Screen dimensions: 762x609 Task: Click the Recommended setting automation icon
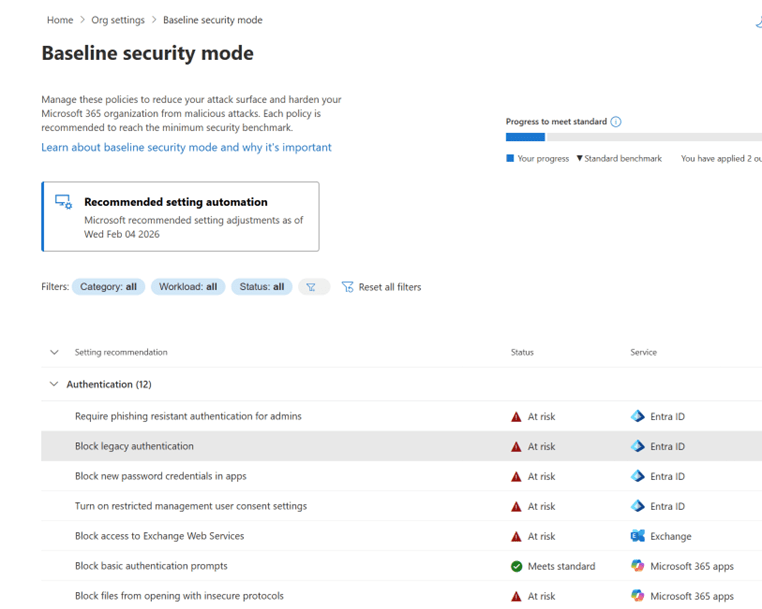click(x=63, y=202)
